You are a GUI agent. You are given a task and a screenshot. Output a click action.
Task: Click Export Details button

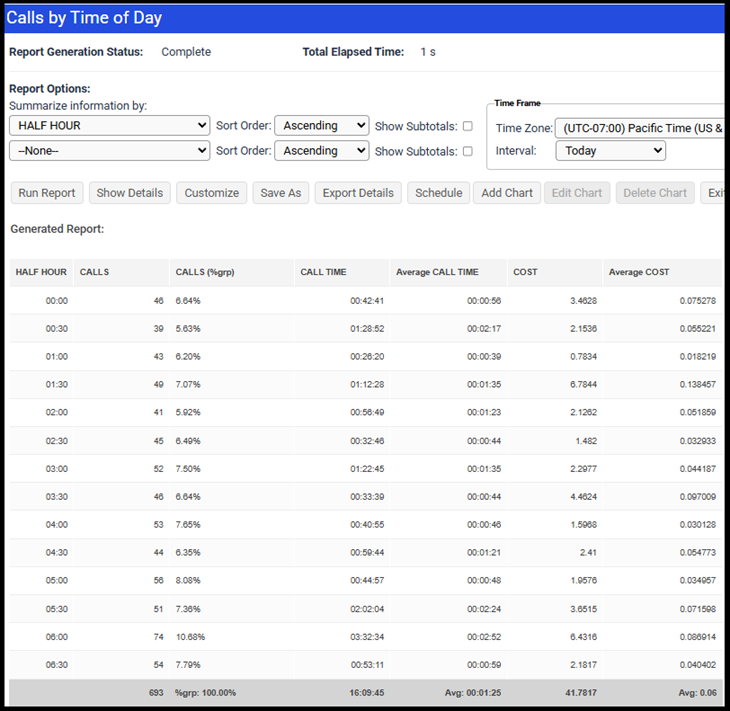(358, 193)
